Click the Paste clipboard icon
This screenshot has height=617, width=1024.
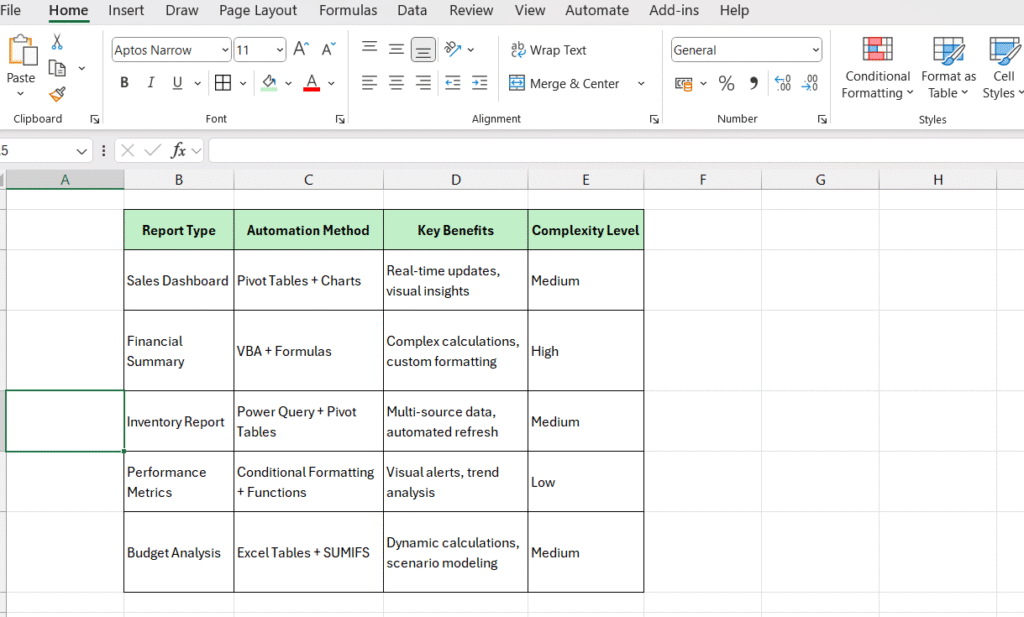[x=22, y=50]
